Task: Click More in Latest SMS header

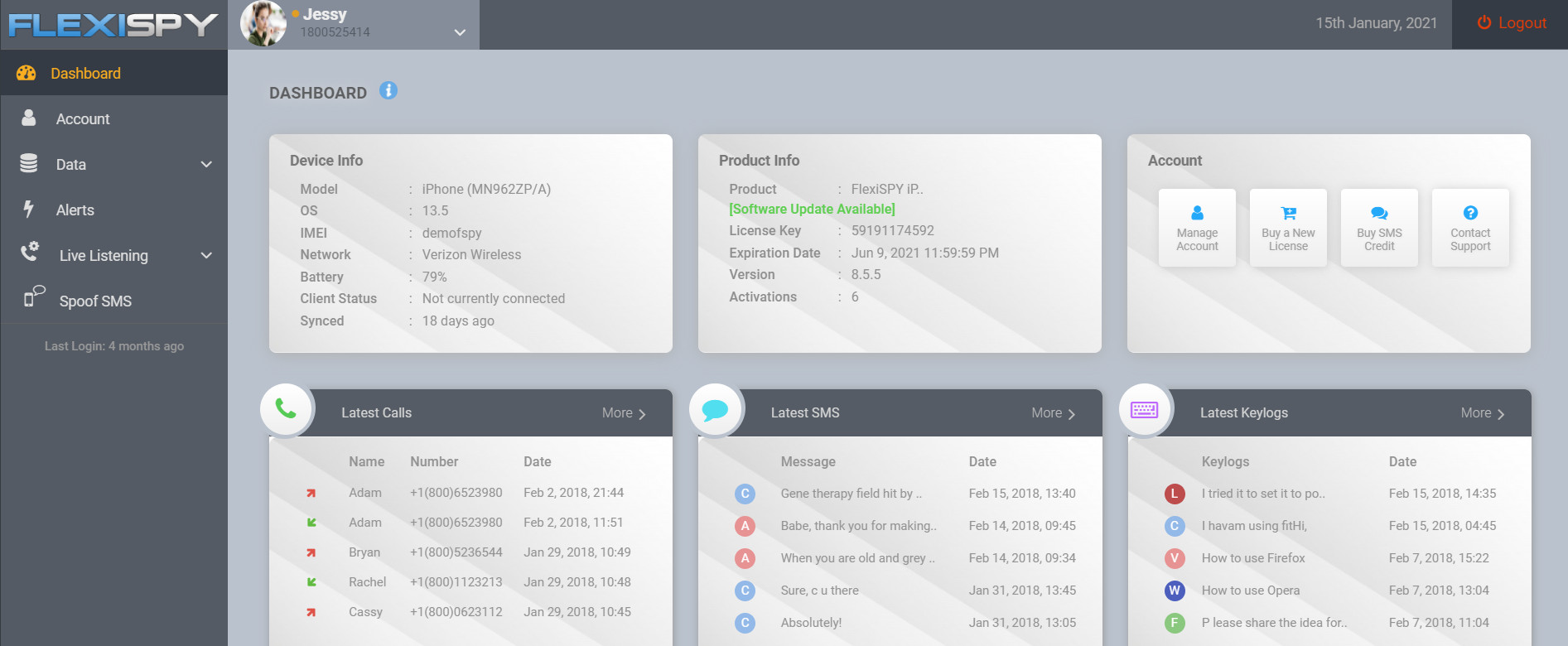Action: point(1053,412)
